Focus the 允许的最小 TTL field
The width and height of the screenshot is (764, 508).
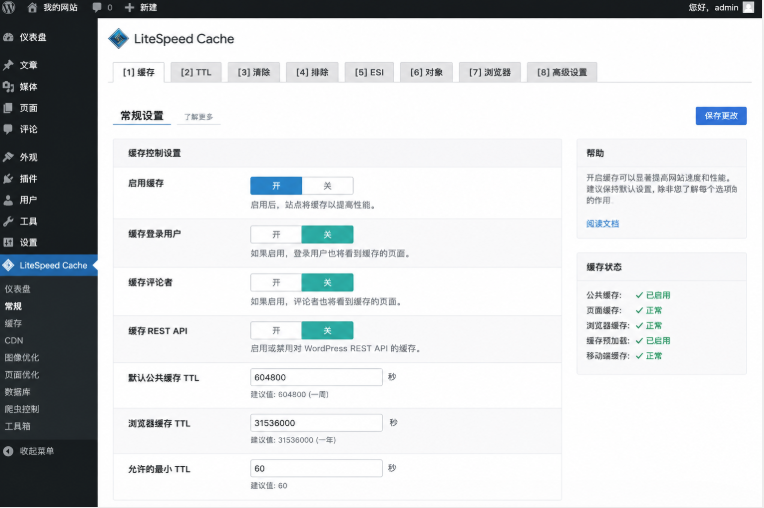[x=316, y=468]
